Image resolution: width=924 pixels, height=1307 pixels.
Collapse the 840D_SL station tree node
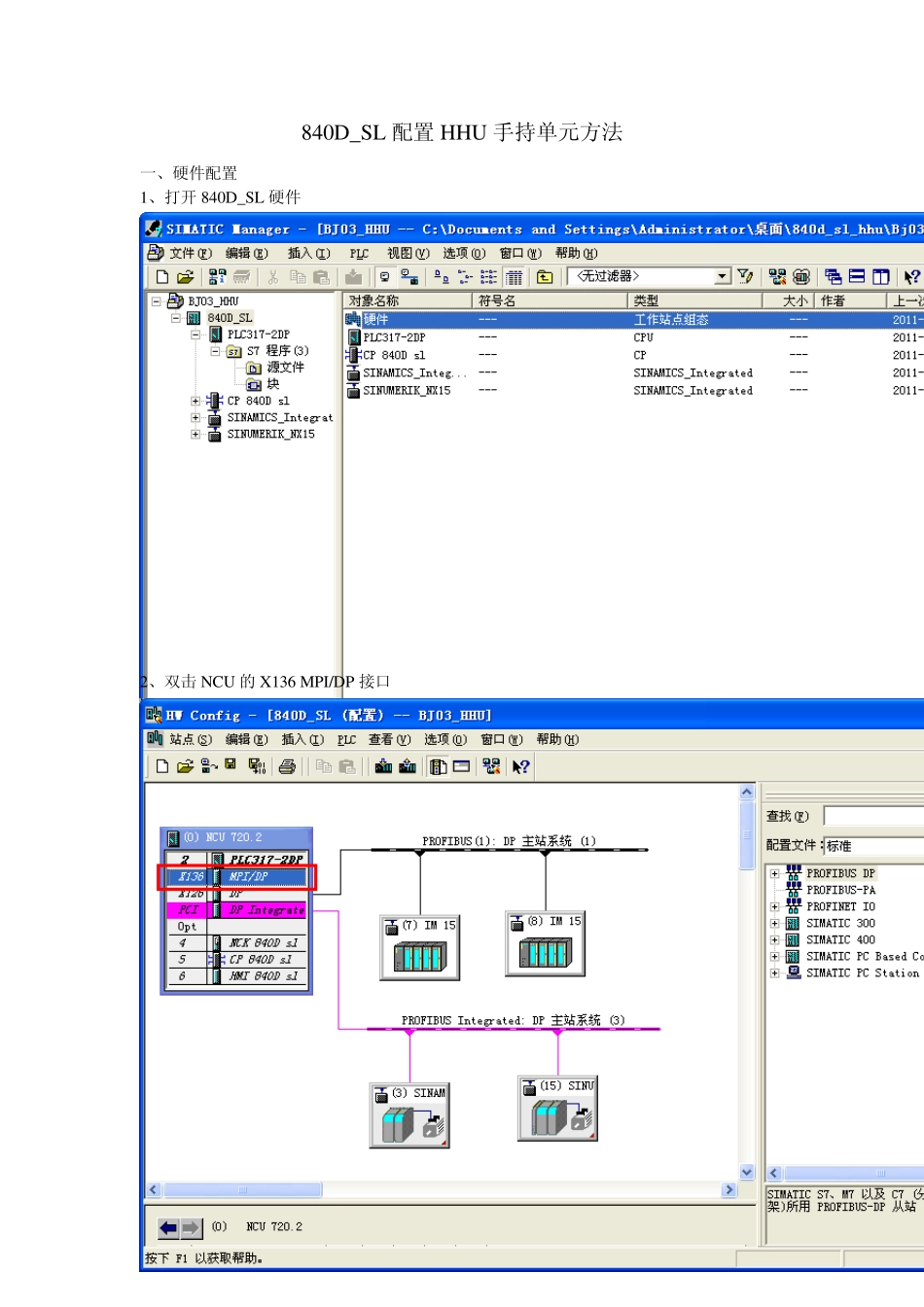176,318
